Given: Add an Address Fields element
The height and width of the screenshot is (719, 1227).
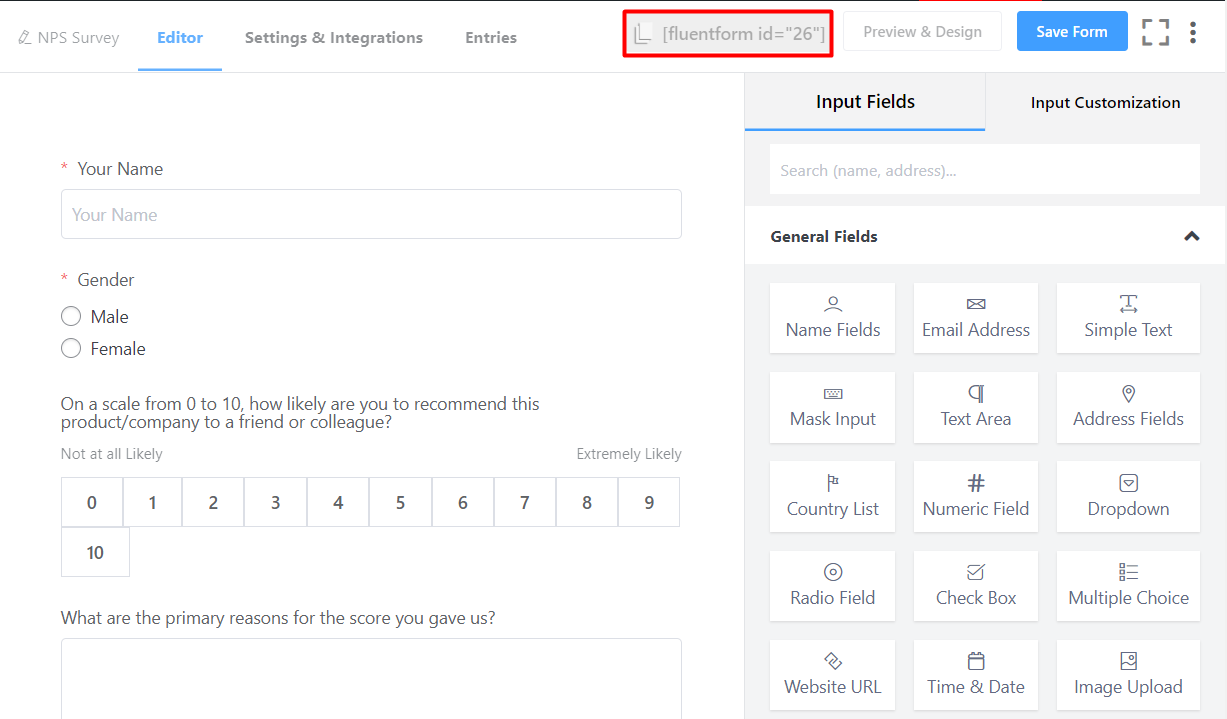Looking at the screenshot, I should pos(1128,407).
